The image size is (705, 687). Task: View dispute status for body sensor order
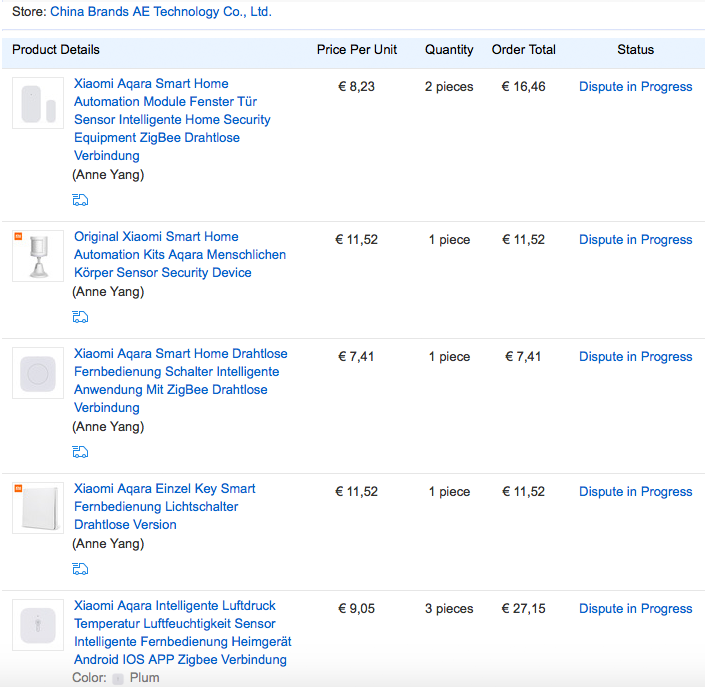point(635,240)
